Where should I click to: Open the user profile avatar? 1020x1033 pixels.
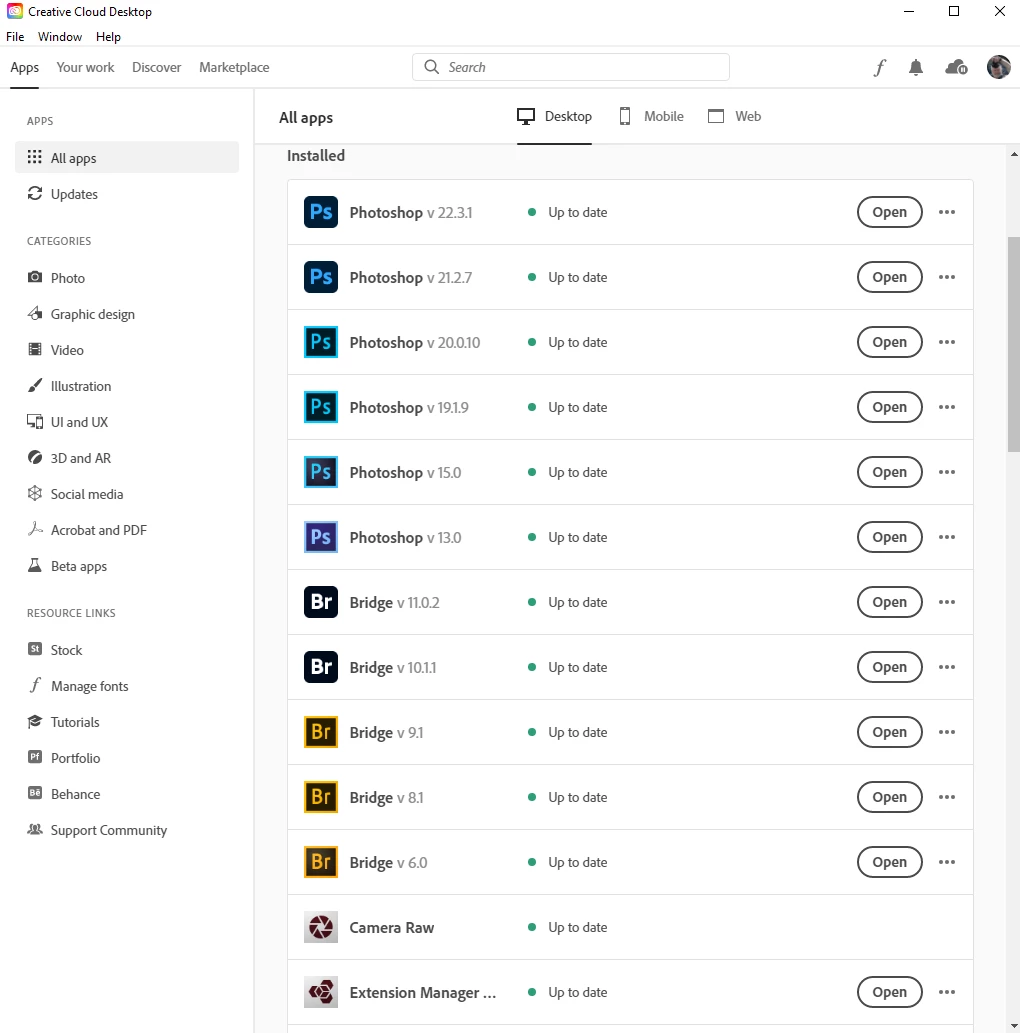coord(999,67)
